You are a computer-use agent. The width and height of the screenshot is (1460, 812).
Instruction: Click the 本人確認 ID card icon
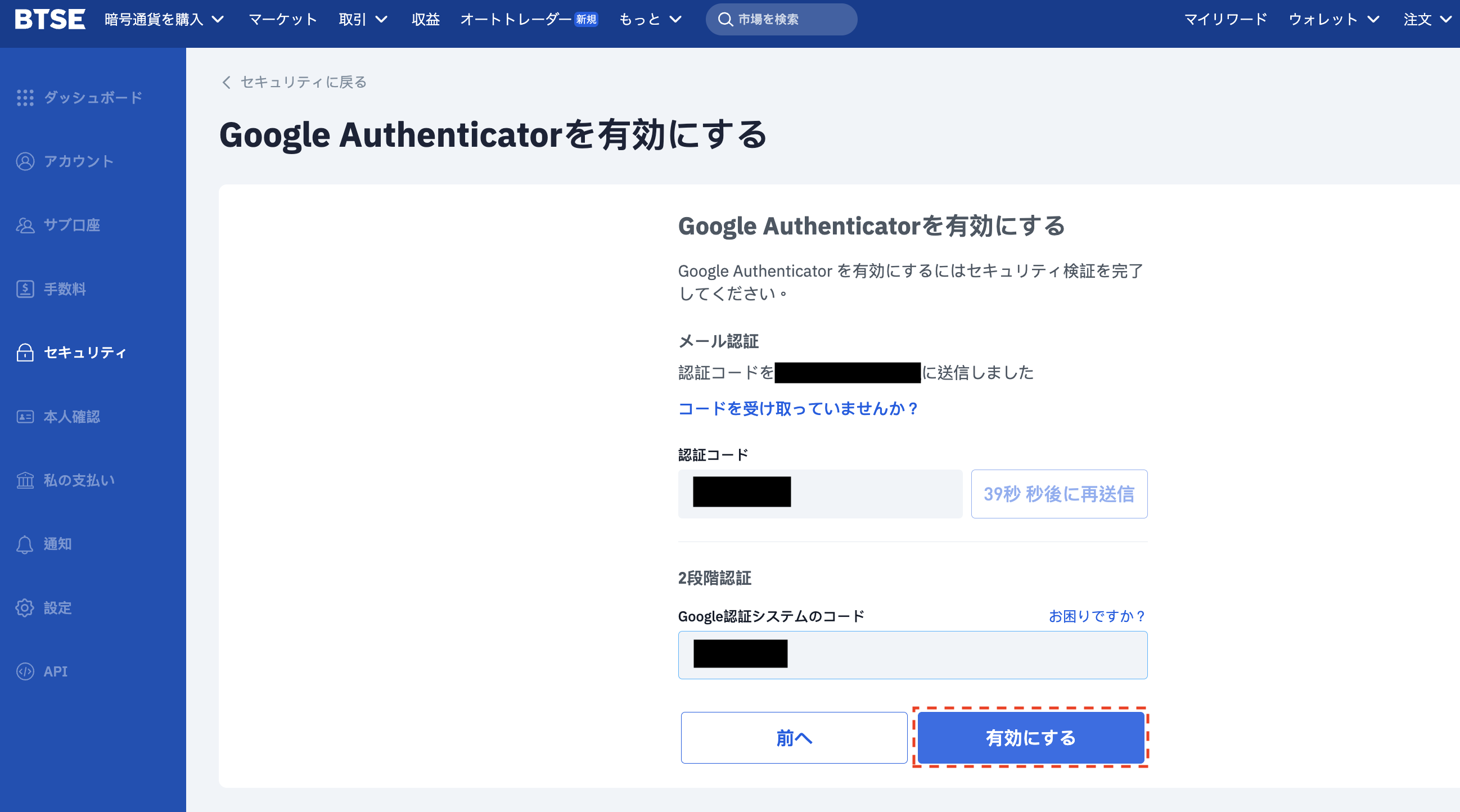25,417
